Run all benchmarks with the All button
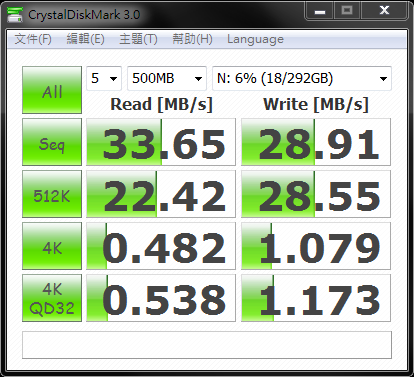 pyautogui.click(x=52, y=90)
